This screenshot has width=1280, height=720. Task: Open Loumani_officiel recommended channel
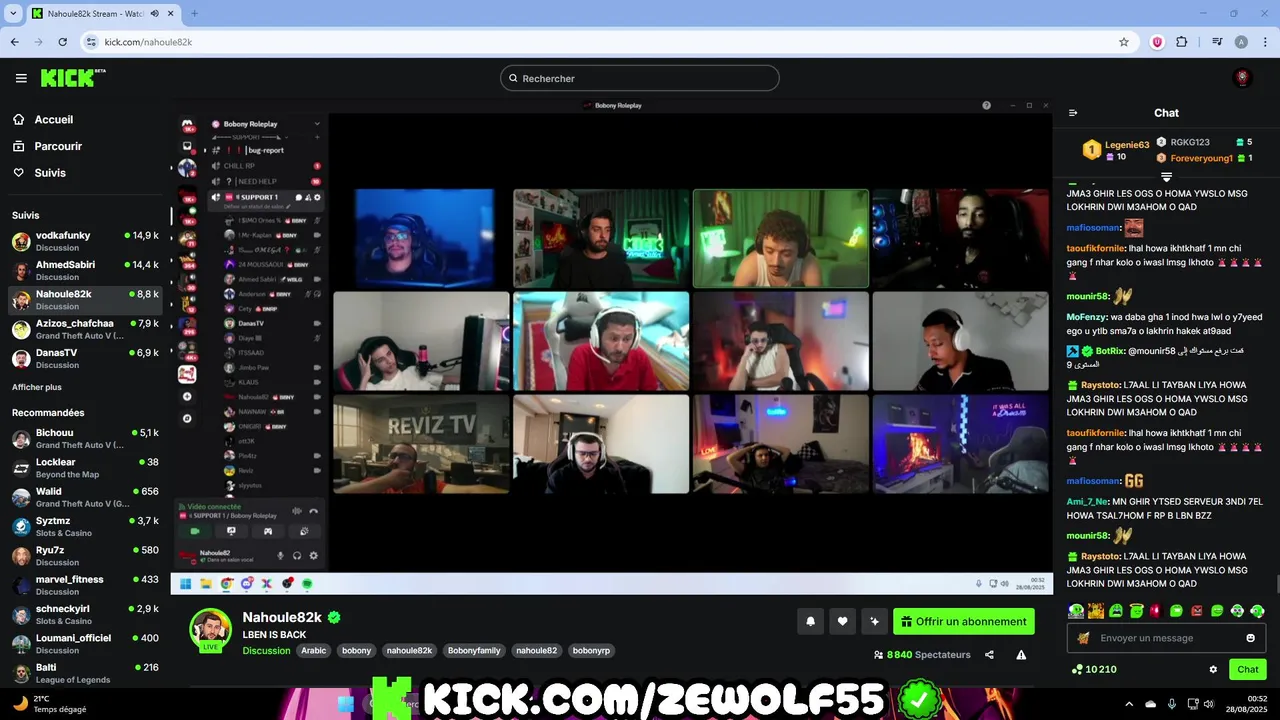click(x=85, y=643)
